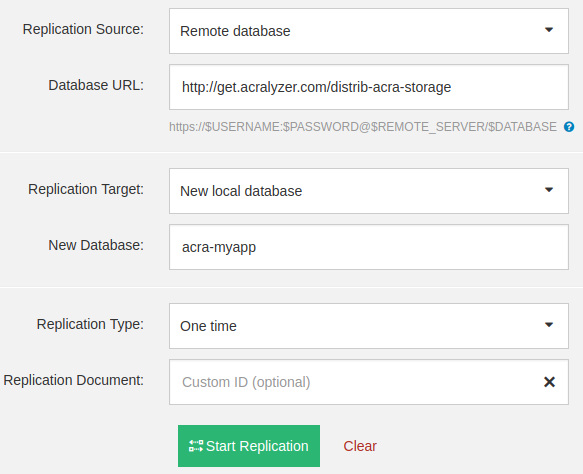The height and width of the screenshot is (474, 583).
Task: Click the New Database label
Action: tap(96, 245)
